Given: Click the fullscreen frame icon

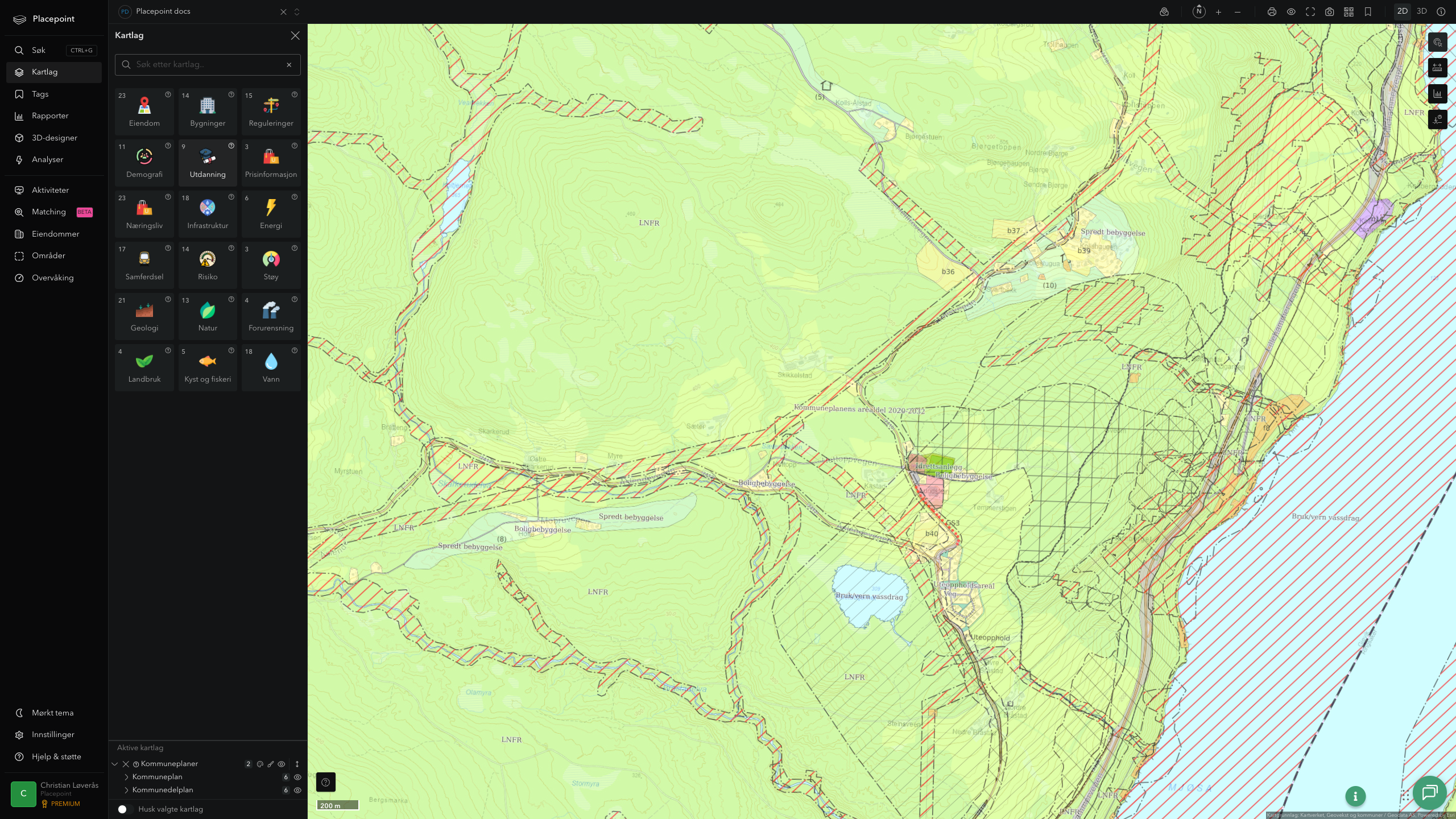Looking at the screenshot, I should pyautogui.click(x=1310, y=12).
